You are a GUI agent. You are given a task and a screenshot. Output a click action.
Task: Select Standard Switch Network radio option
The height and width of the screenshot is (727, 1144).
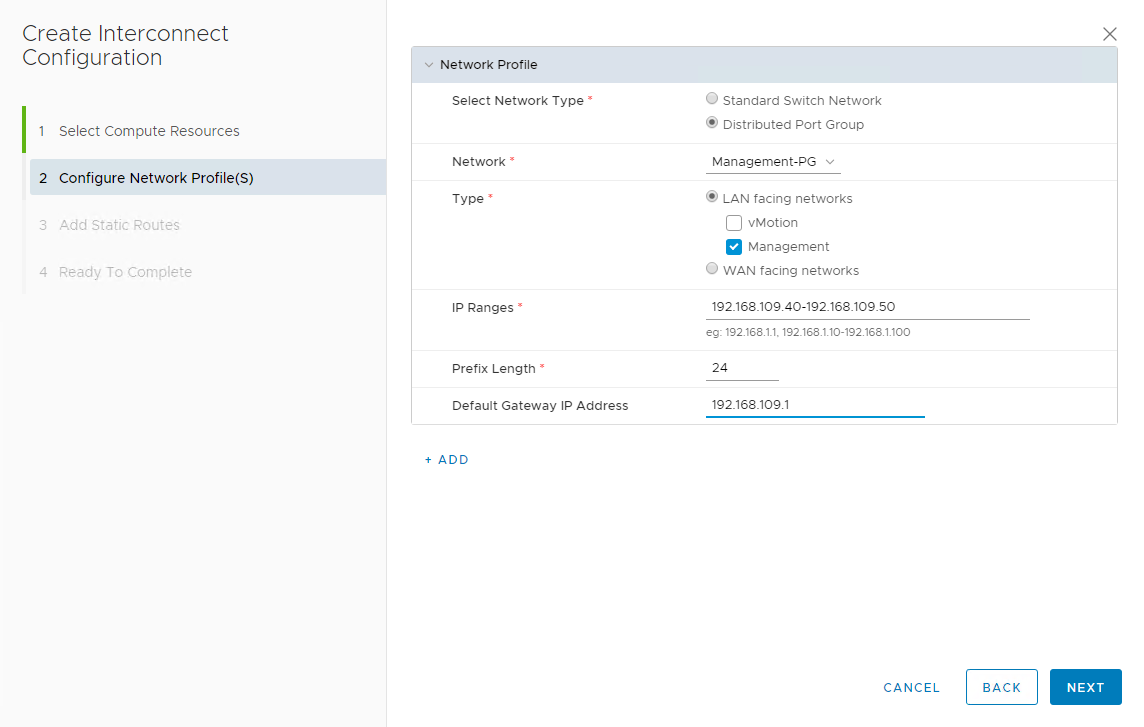pos(712,100)
